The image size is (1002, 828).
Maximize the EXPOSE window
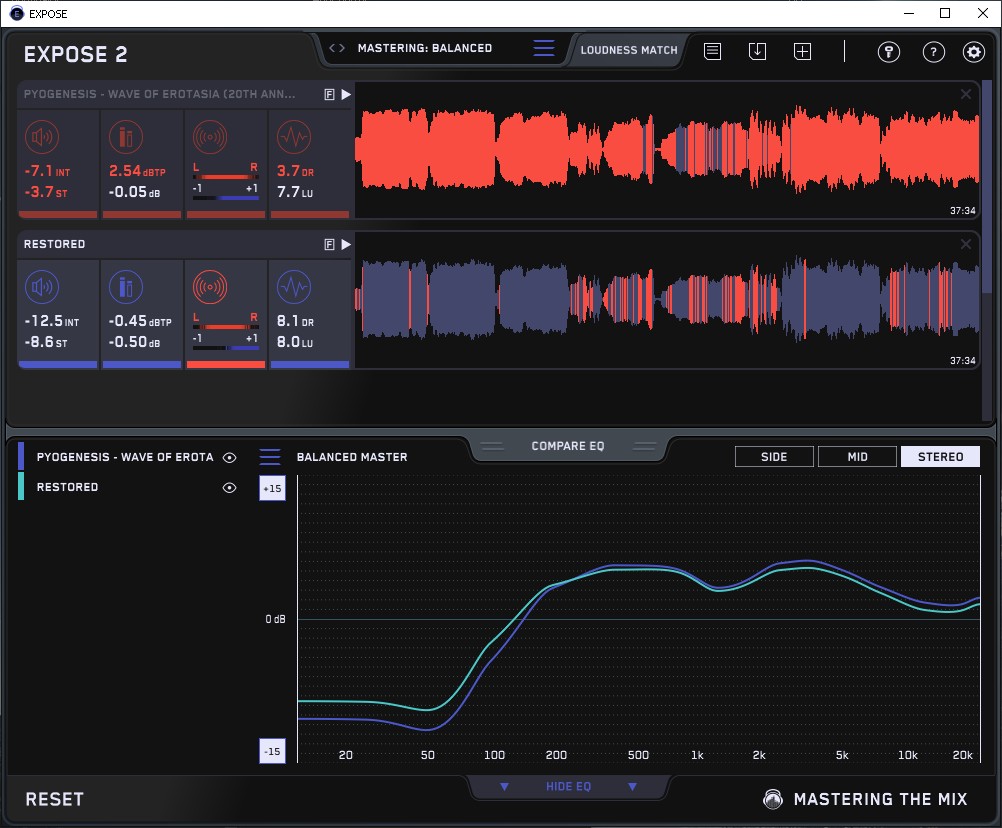coord(945,13)
